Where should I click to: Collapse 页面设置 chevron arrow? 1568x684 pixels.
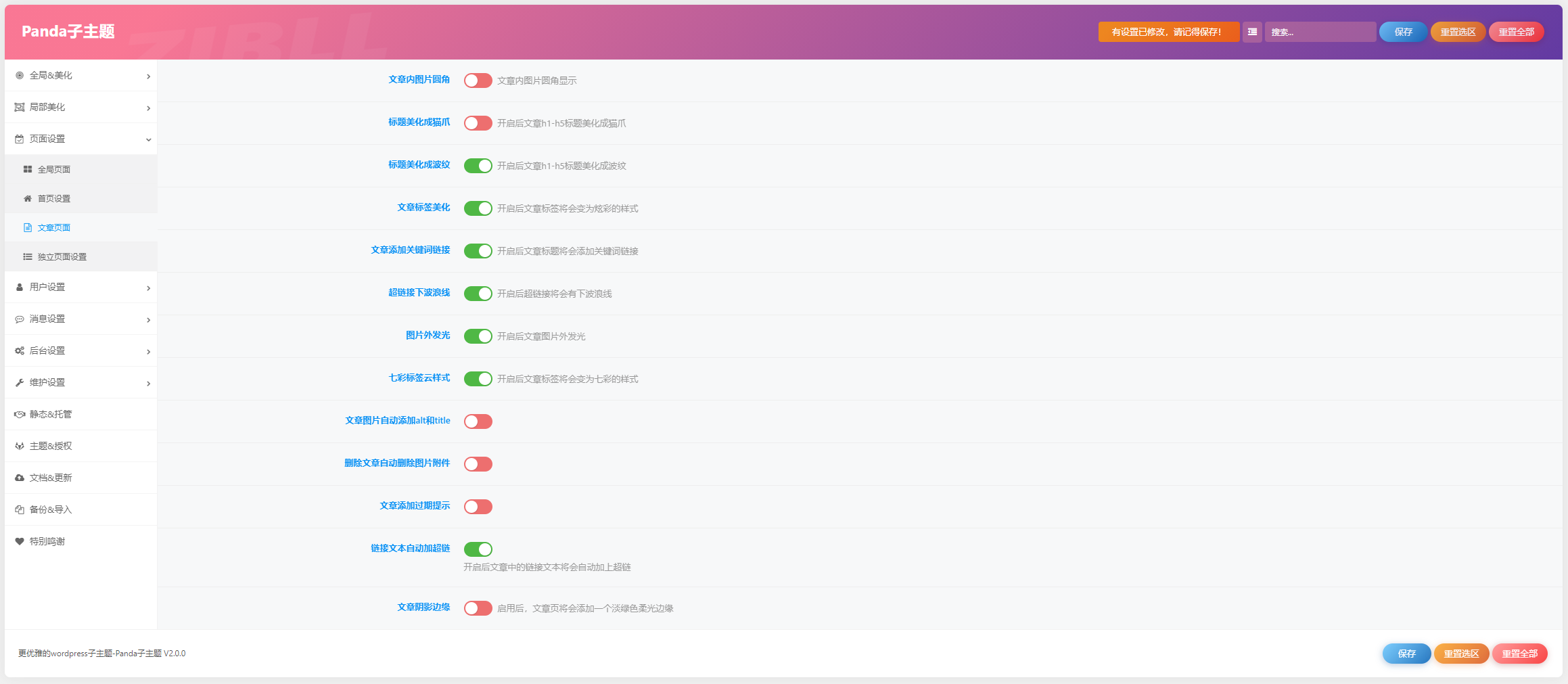[x=148, y=140]
